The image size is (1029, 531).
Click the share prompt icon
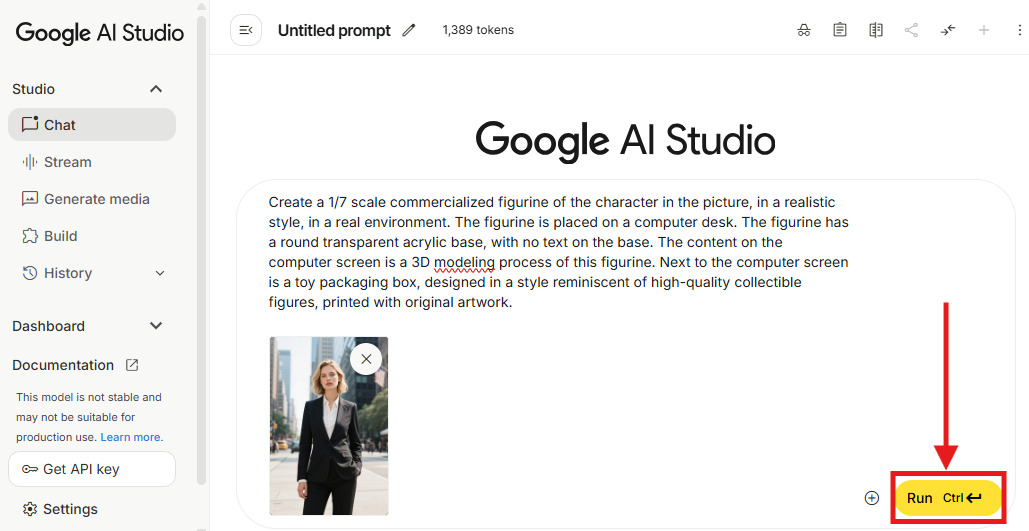pos(911,30)
